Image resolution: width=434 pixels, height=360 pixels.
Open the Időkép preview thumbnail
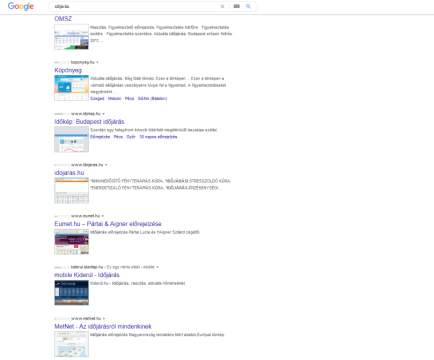[x=71, y=139]
